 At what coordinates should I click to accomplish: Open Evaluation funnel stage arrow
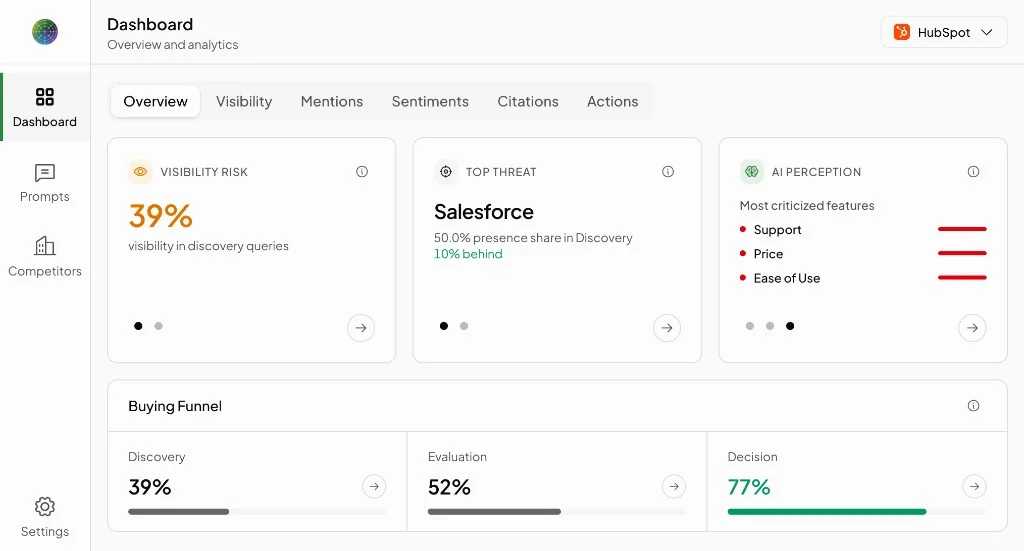coord(674,486)
